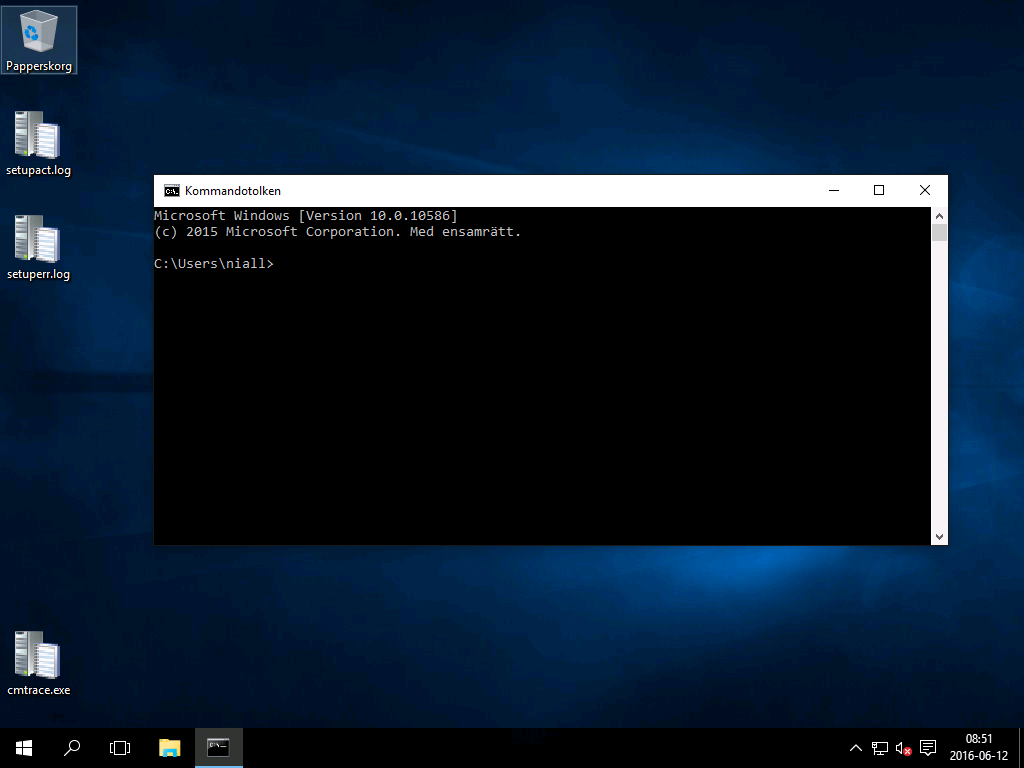This screenshot has width=1024, height=768.
Task: Click the Show desktop sliver on the taskbar
Action: (x=1021, y=748)
